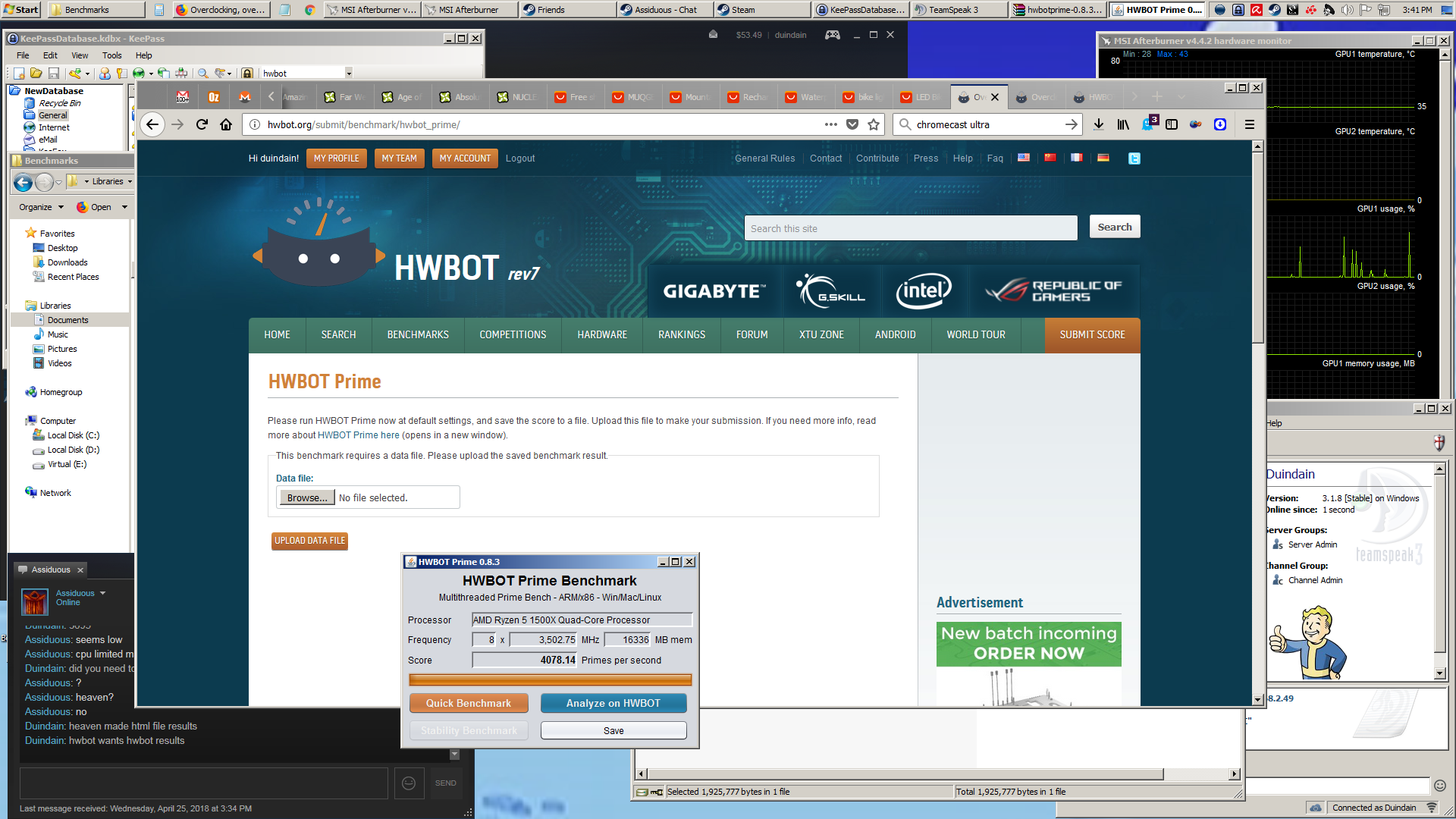Open Firefox Library icon
The width and height of the screenshot is (1456, 819).
point(1123,124)
